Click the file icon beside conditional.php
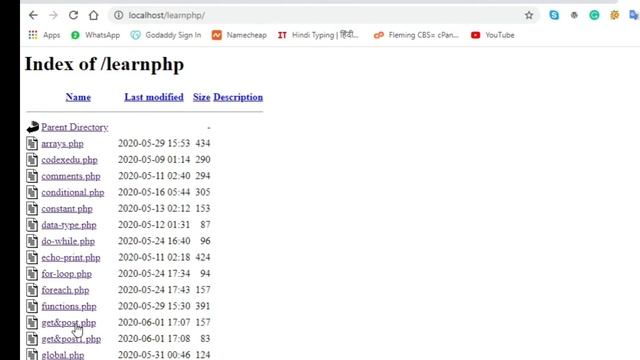The image size is (640, 360). click(32, 192)
